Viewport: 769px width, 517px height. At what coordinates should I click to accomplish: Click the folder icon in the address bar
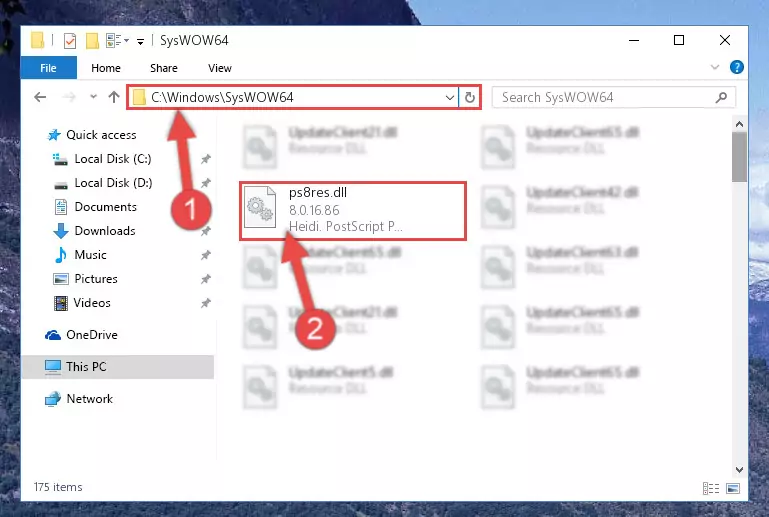pyautogui.click(x=139, y=97)
